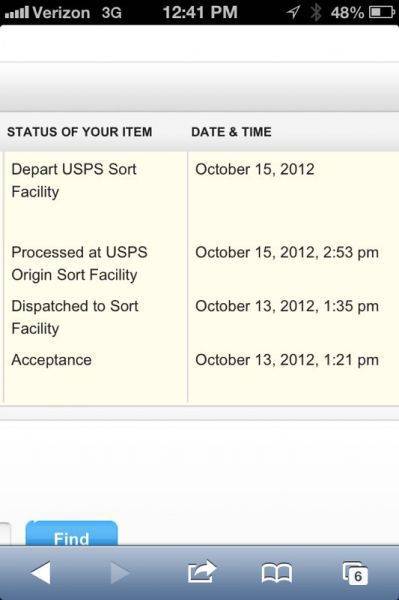Image resolution: width=399 pixels, height=600 pixels.
Task: Tap the location arrow status icon
Action: (x=293, y=12)
